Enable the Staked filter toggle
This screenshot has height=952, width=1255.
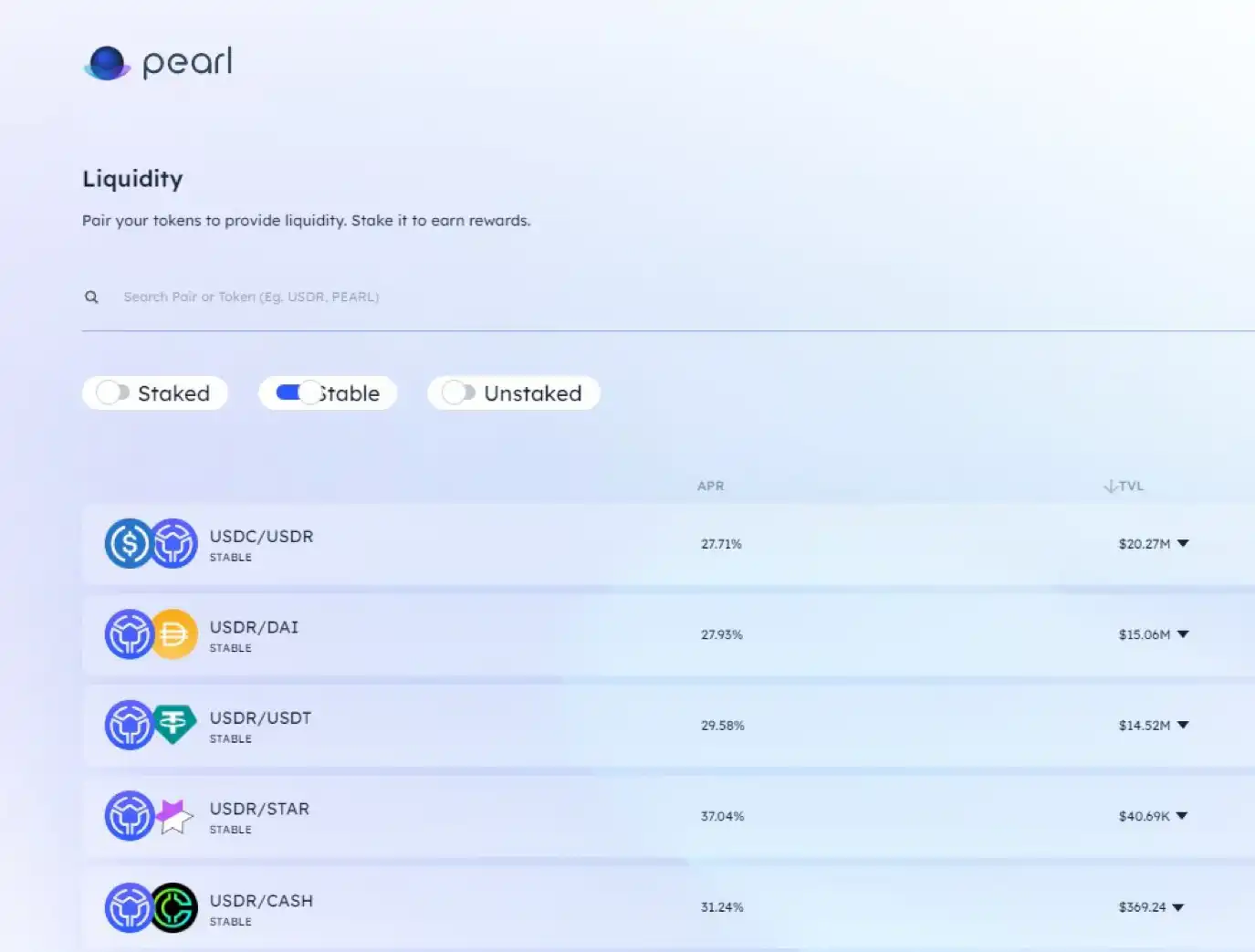(112, 392)
